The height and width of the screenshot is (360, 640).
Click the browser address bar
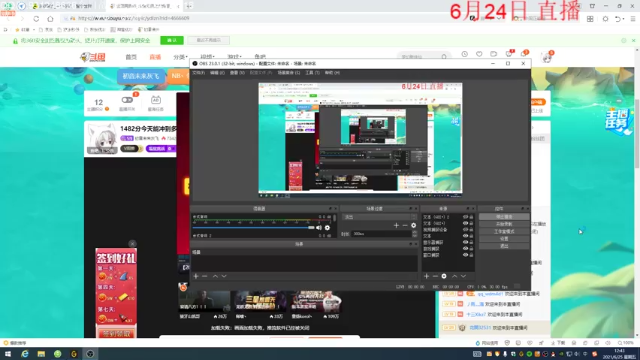[261, 18]
